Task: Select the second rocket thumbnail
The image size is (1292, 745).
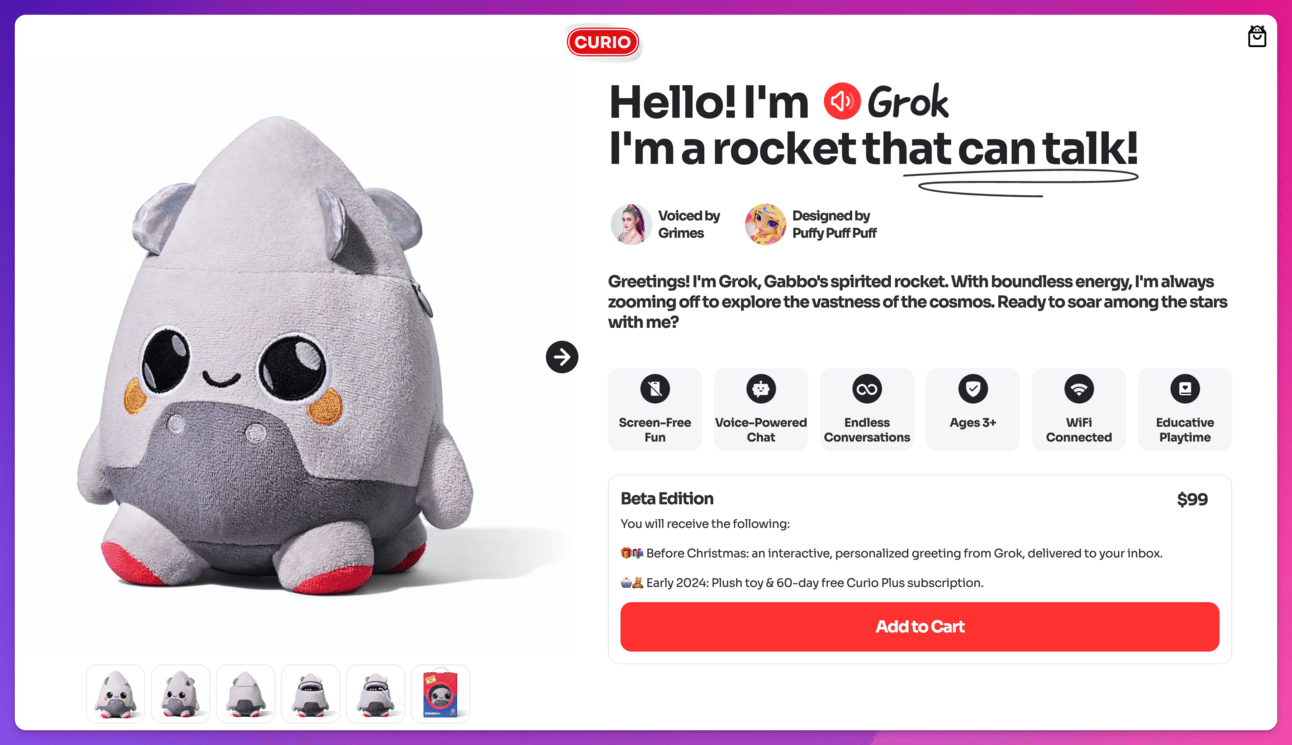Action: pos(181,693)
